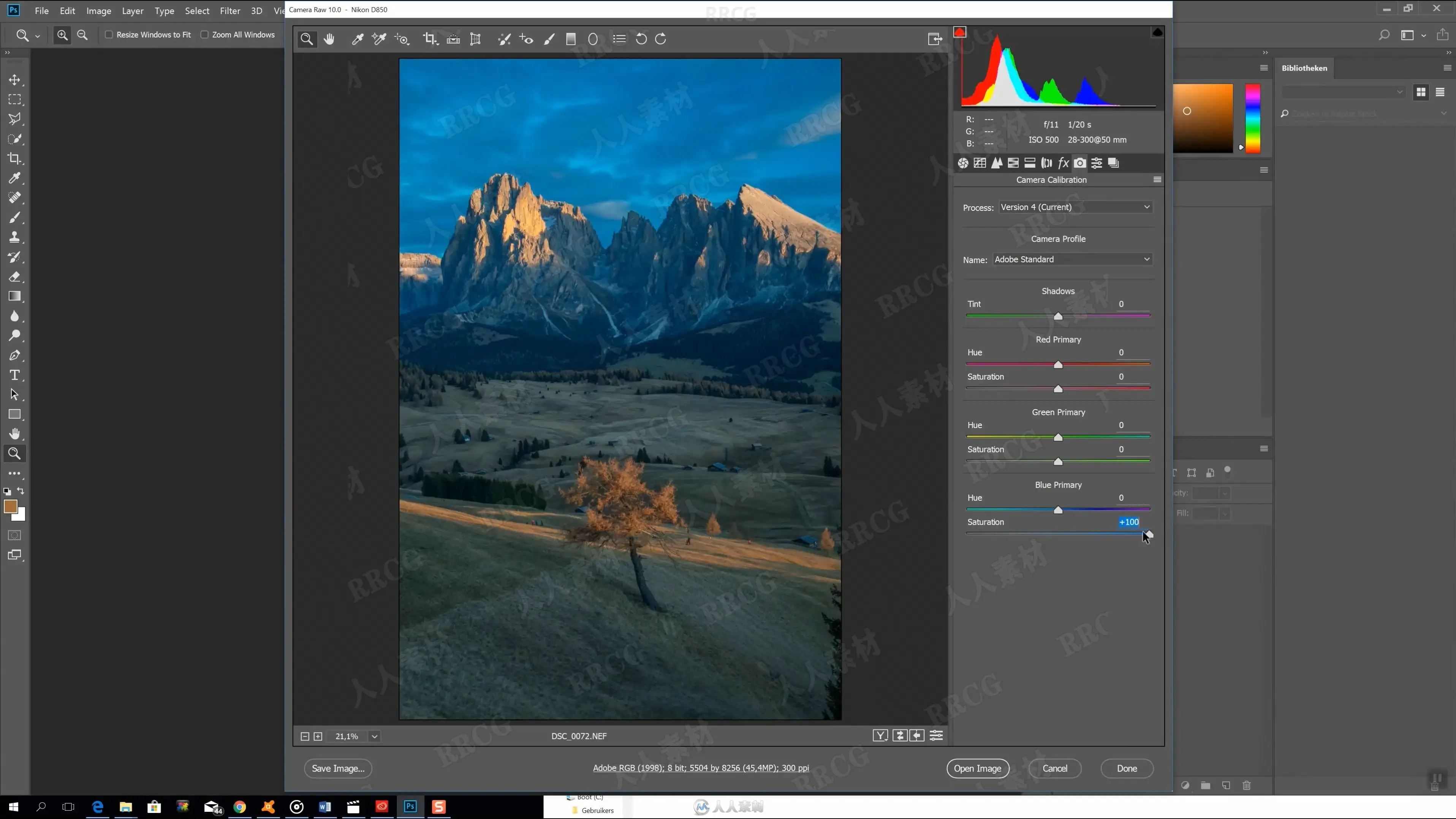Select the Graduated Filter tool
1456x819 pixels.
click(571, 39)
